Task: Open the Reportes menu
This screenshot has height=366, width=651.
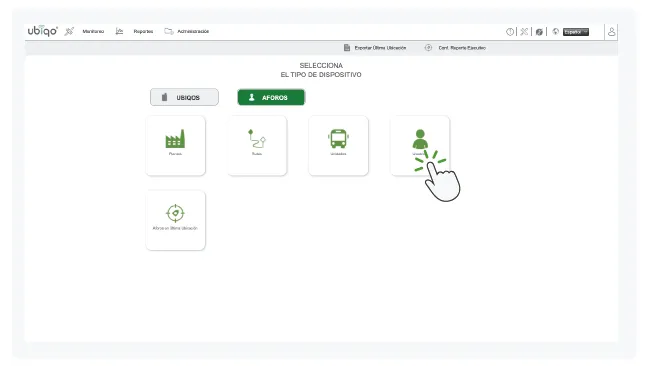Action: 143,32
